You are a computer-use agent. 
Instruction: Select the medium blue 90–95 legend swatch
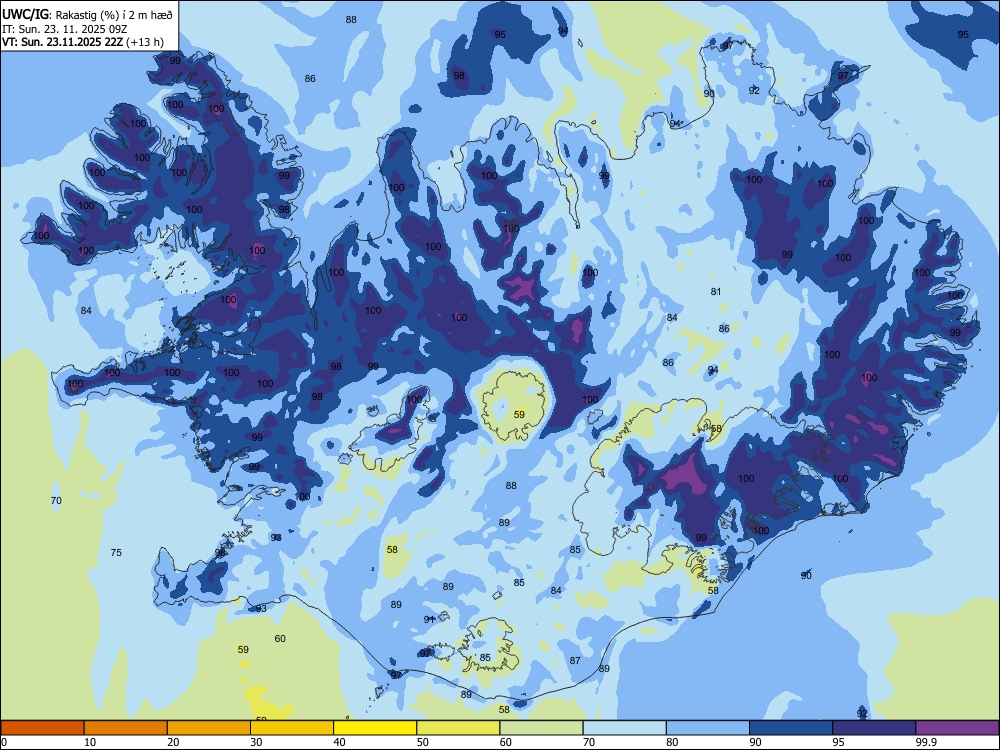791,728
